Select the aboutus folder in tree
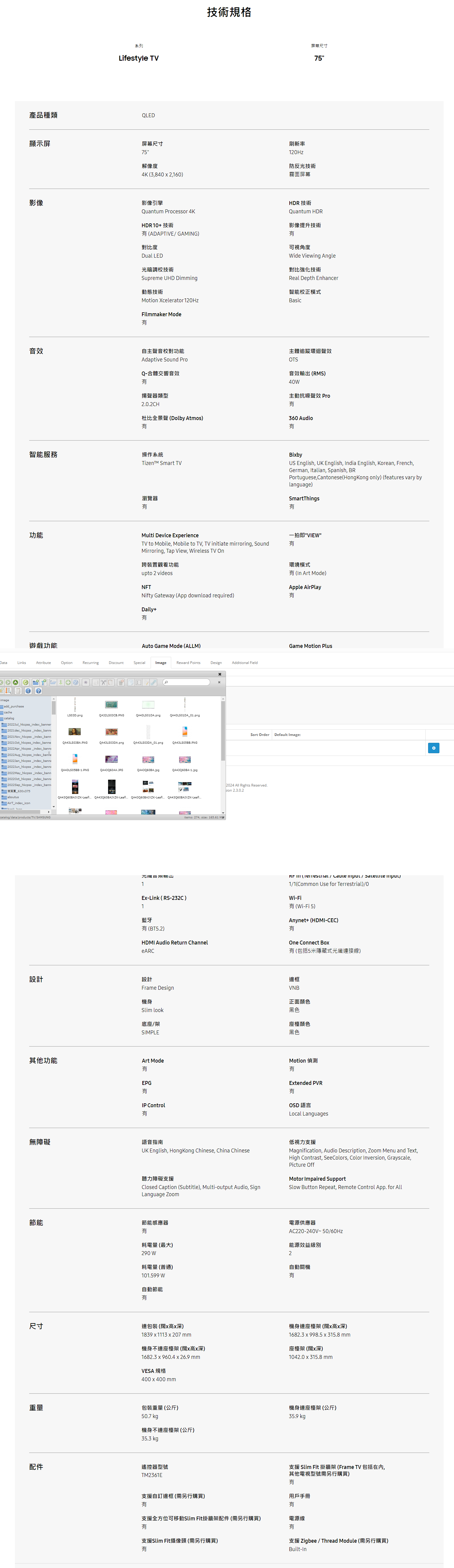The height and width of the screenshot is (1568, 454). coord(13,797)
